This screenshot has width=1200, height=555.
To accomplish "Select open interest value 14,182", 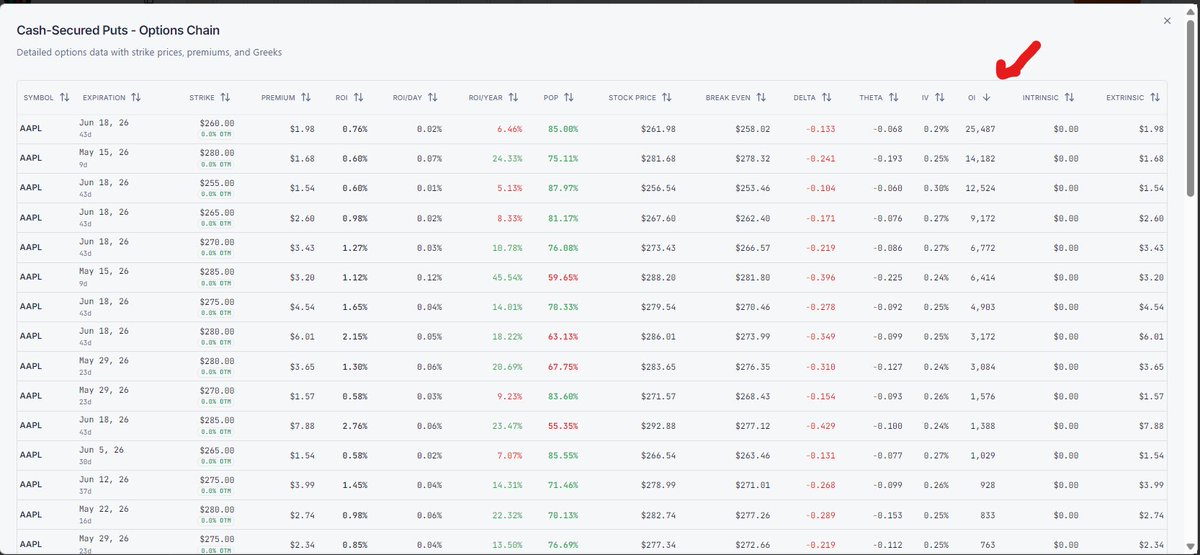I will [980, 158].
